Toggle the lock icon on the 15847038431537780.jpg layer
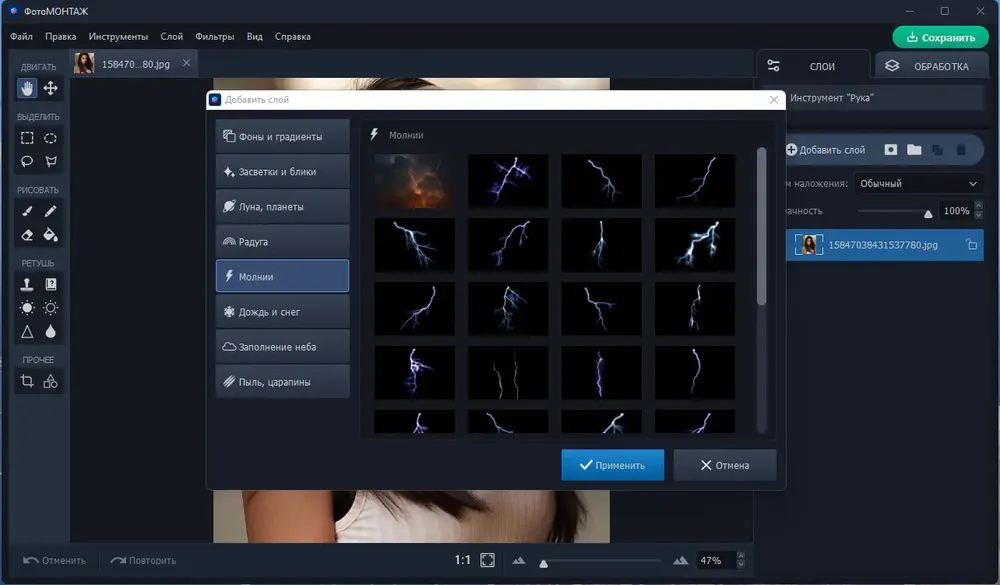This screenshot has height=585, width=1000. 971,245
